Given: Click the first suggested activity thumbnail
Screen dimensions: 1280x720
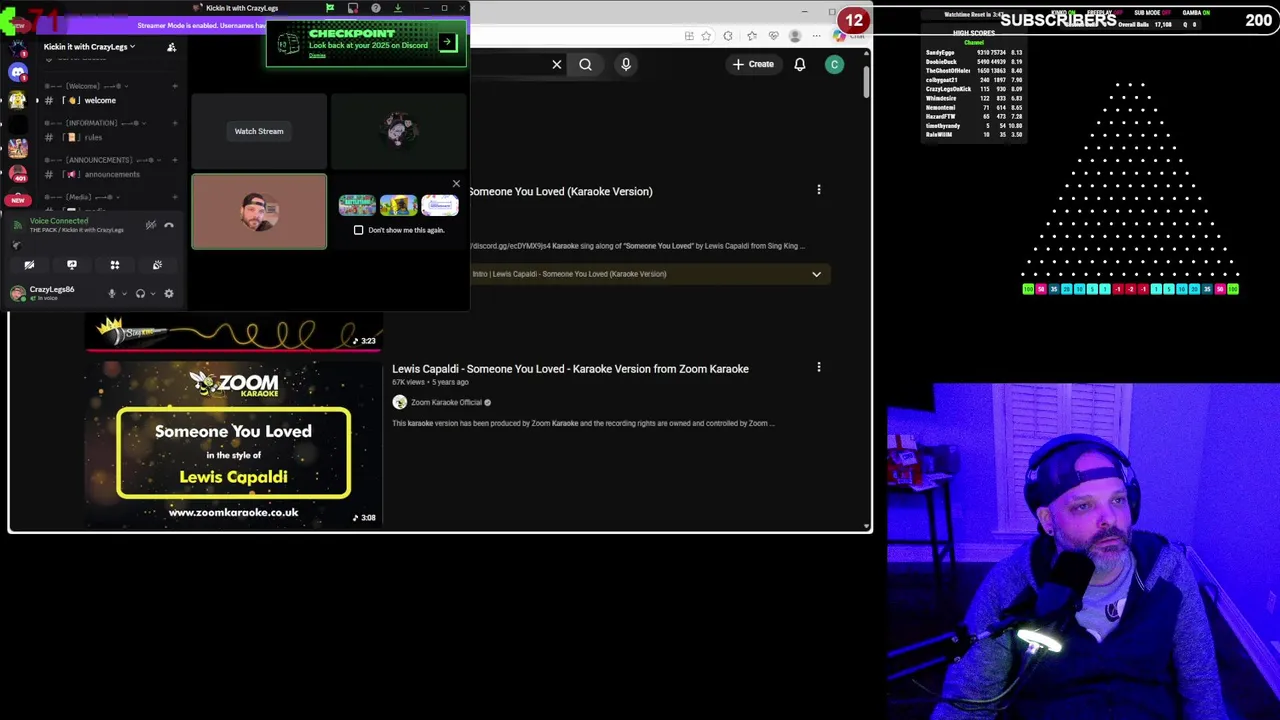Looking at the screenshot, I should click(x=357, y=205).
